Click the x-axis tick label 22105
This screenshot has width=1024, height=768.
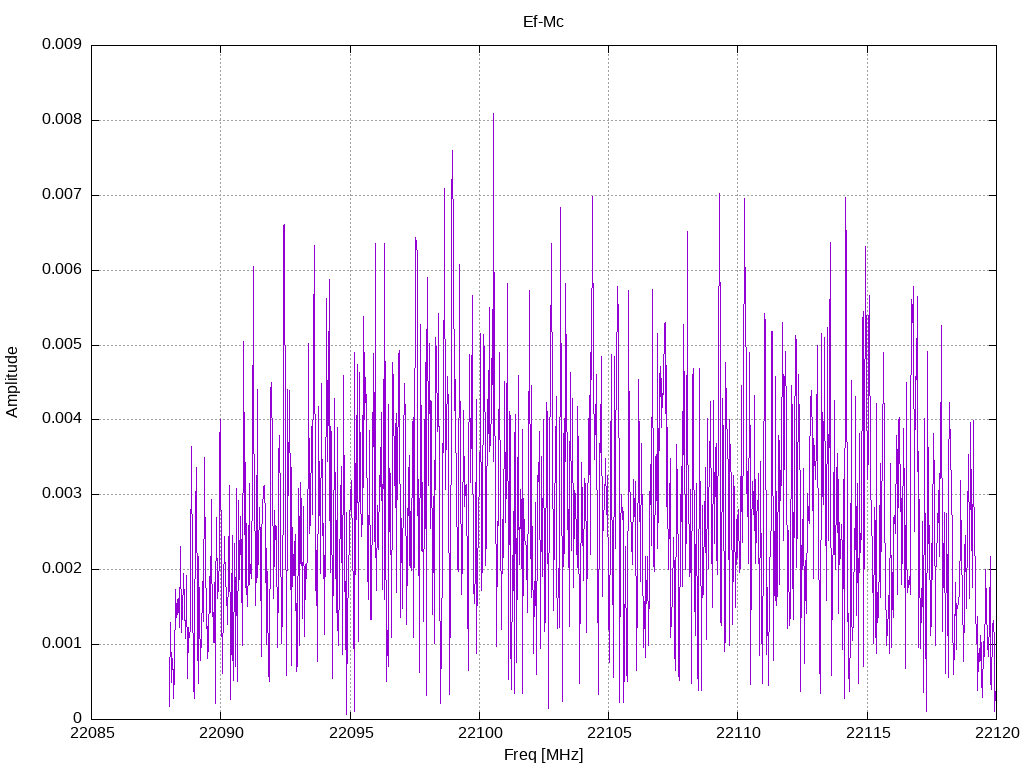pos(609,733)
